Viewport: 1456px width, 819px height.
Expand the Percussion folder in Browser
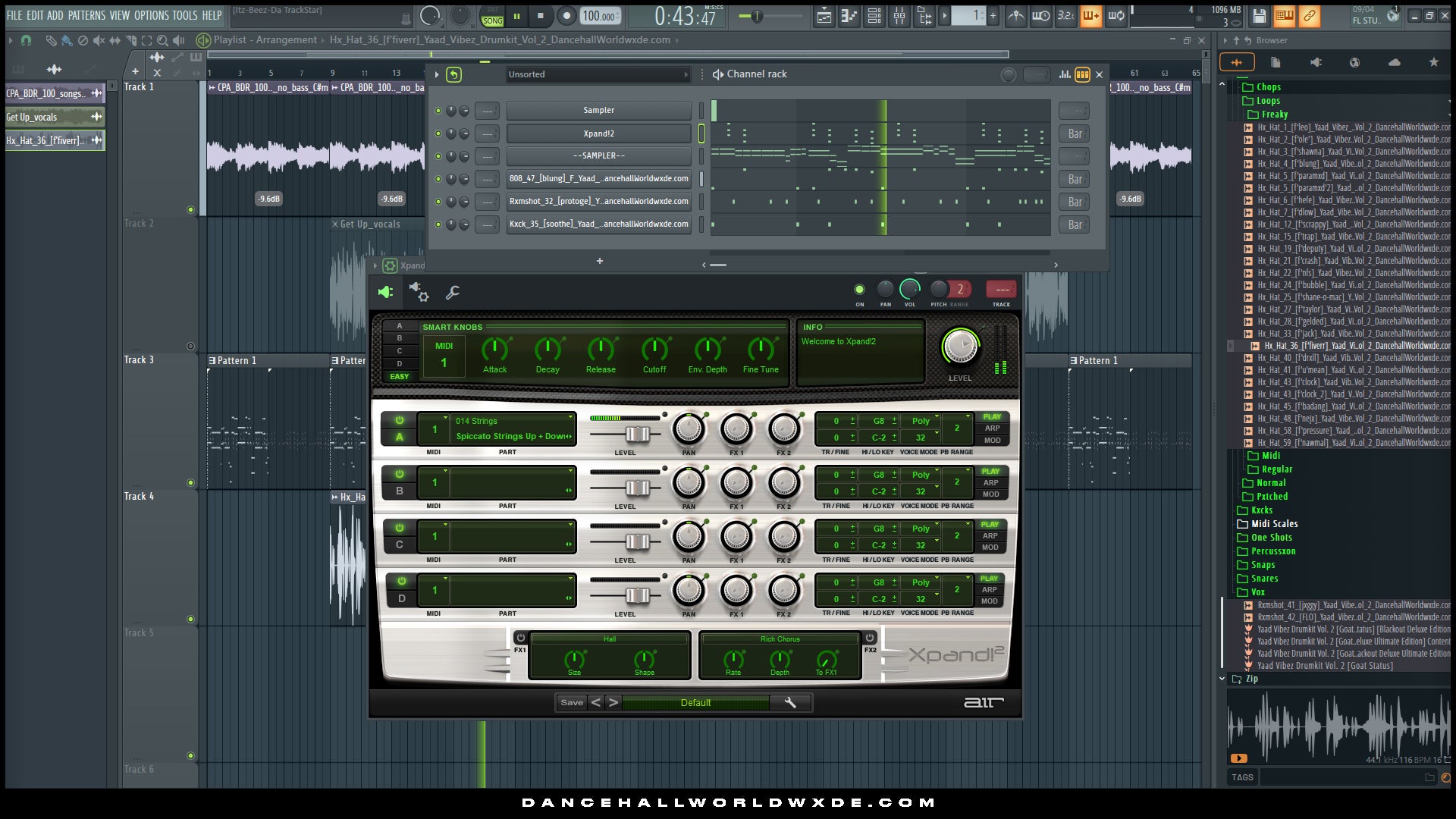coord(1272,551)
